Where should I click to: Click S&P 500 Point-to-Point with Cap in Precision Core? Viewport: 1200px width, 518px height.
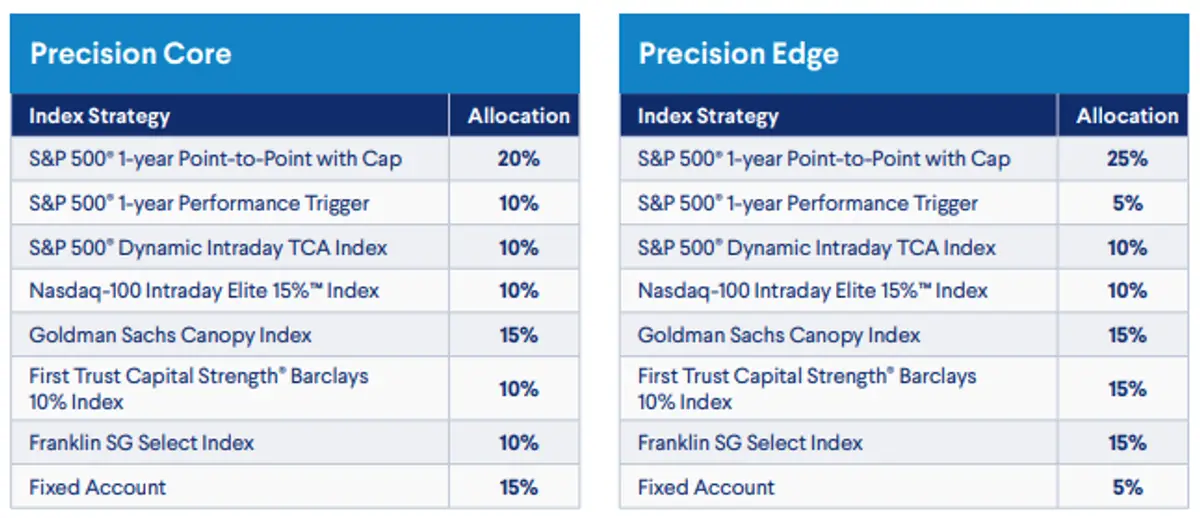[215, 159]
